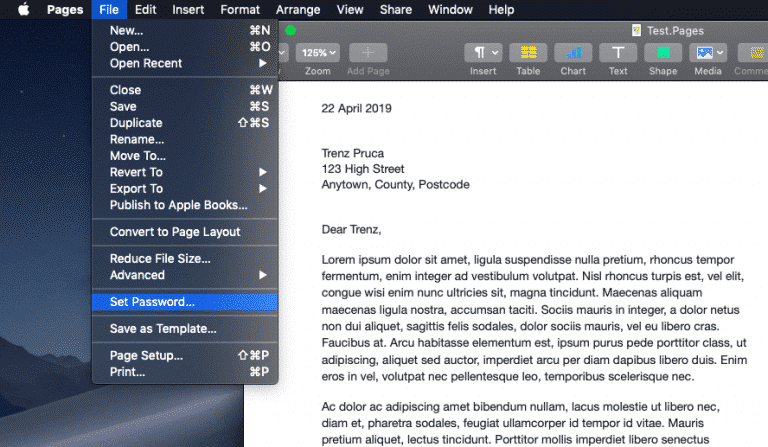This screenshot has height=447, width=768.
Task: Open the Media toolbar button
Action: pyautogui.click(x=708, y=53)
